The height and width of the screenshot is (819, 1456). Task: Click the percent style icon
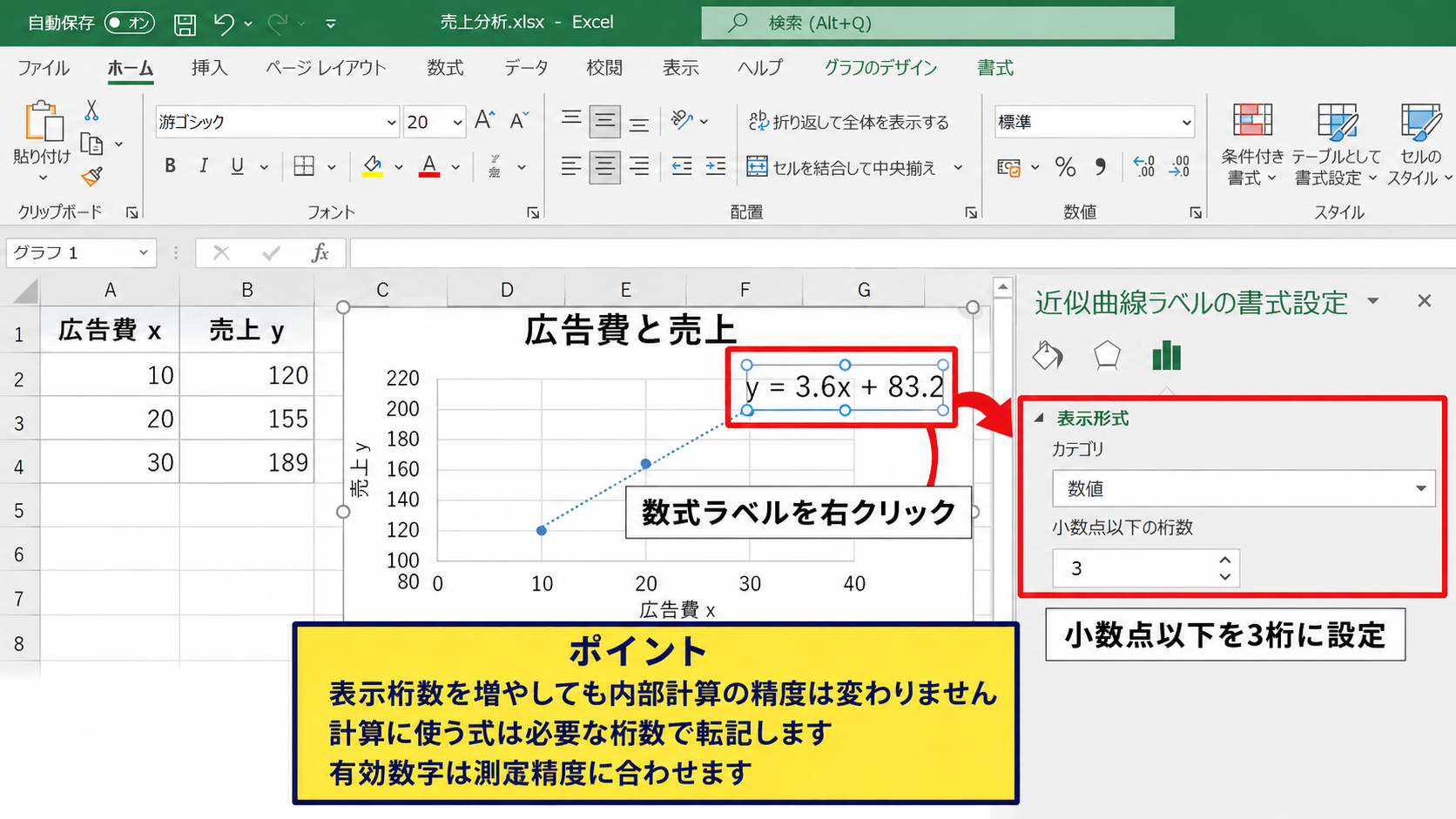coord(1065,167)
